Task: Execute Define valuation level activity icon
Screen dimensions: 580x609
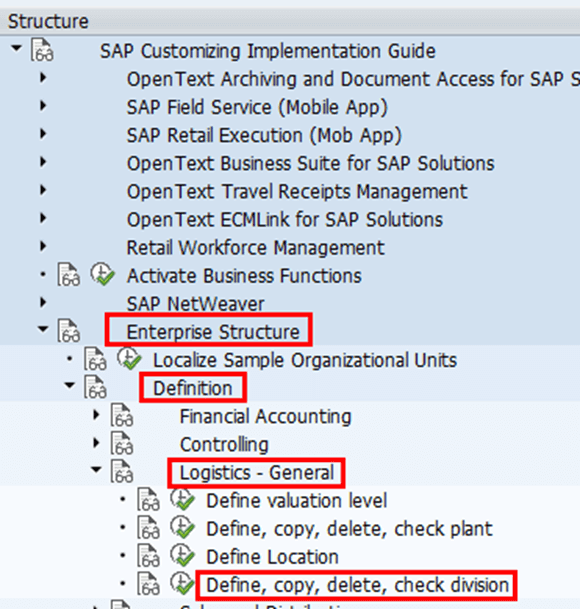Action: click(183, 499)
